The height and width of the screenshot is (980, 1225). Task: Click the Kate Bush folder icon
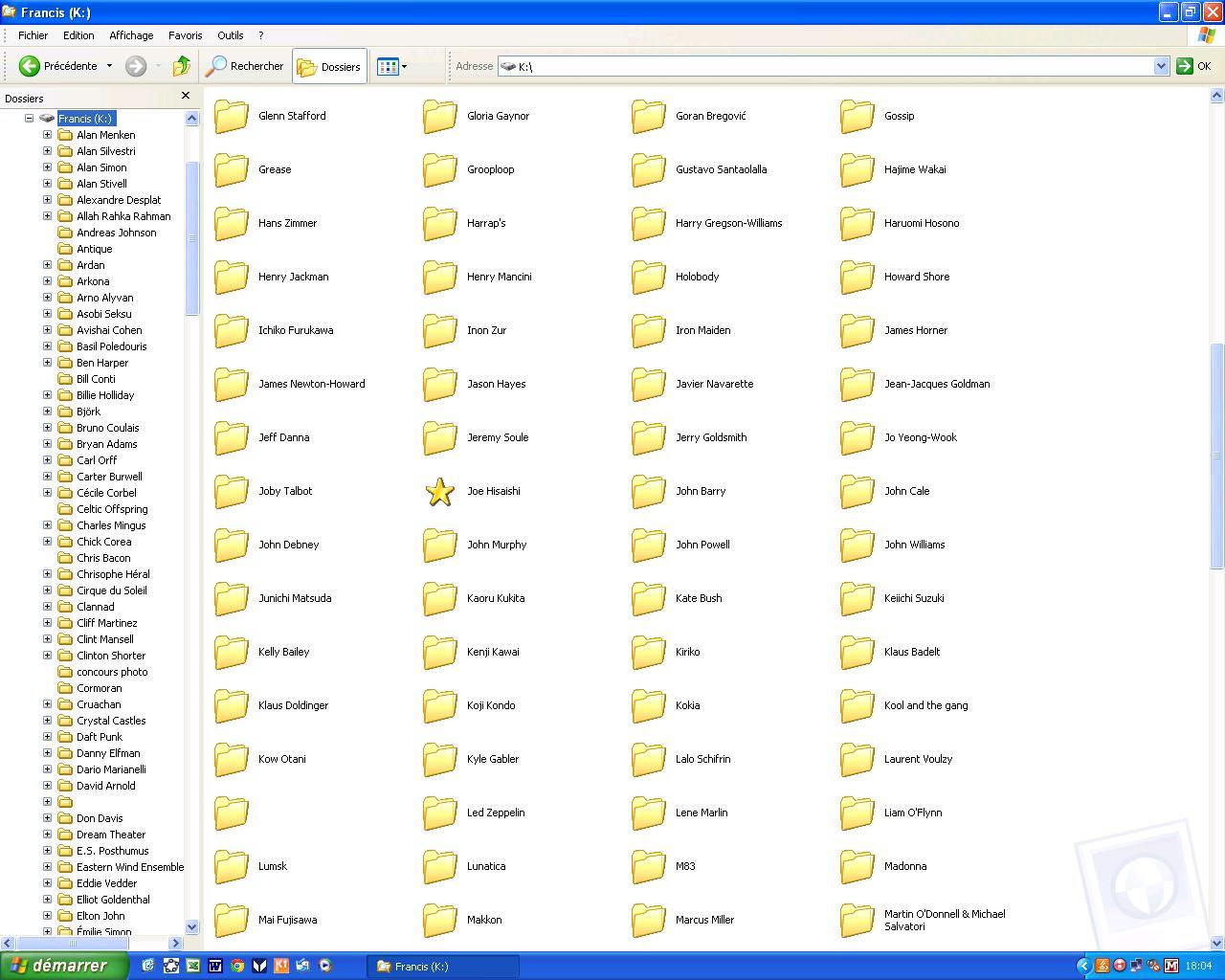point(649,599)
